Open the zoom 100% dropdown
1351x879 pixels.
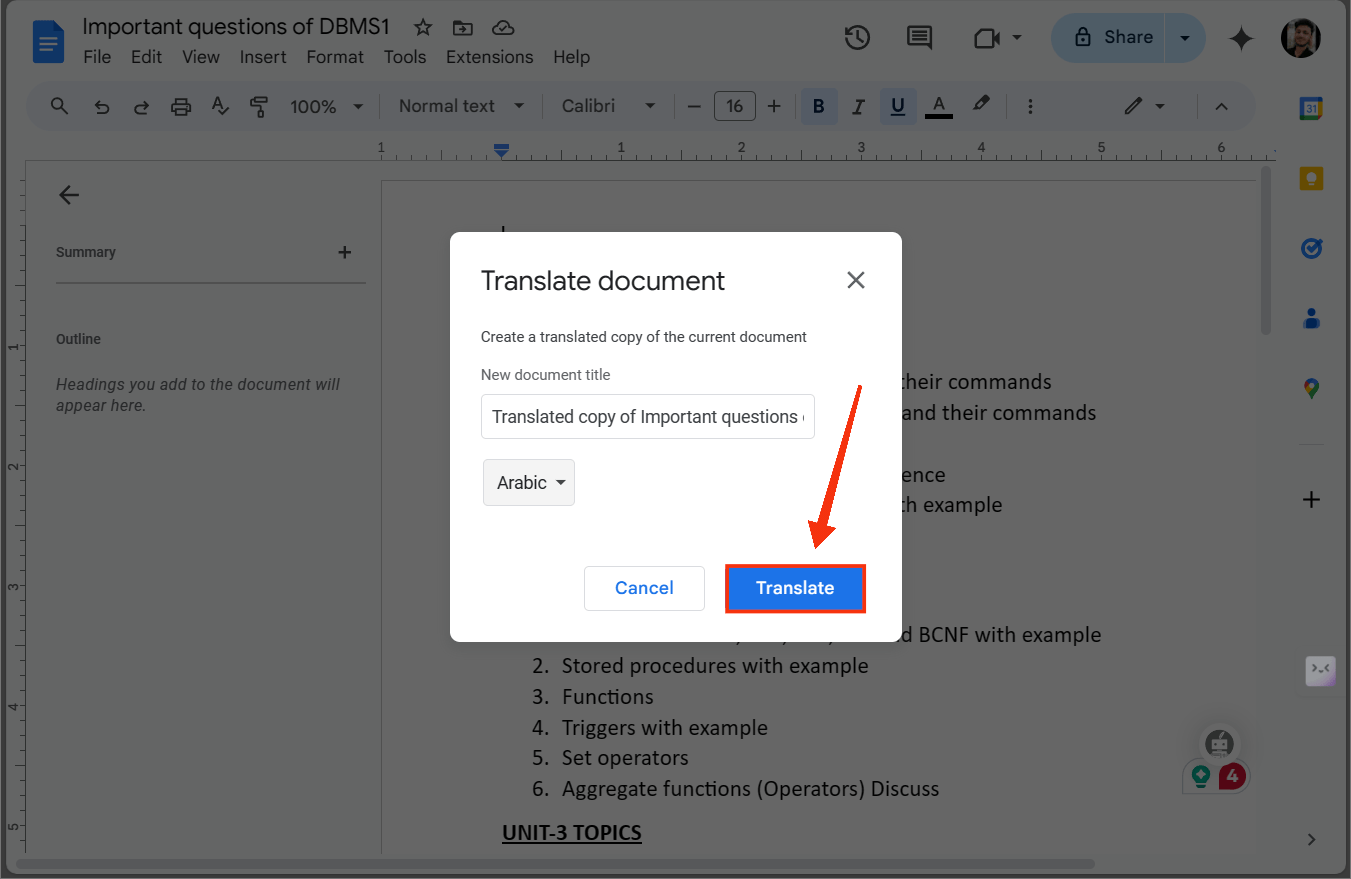[x=327, y=106]
